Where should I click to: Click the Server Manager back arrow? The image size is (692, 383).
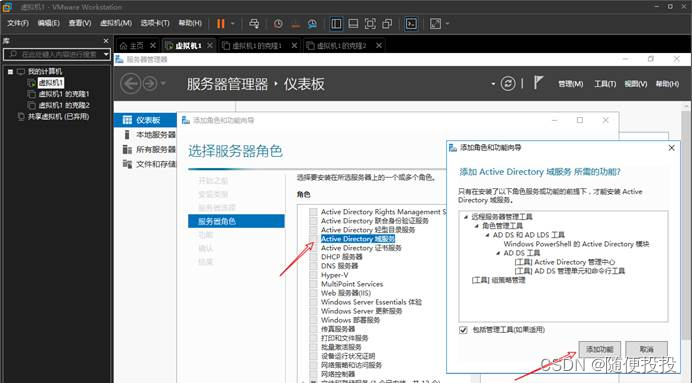pyautogui.click(x=131, y=83)
